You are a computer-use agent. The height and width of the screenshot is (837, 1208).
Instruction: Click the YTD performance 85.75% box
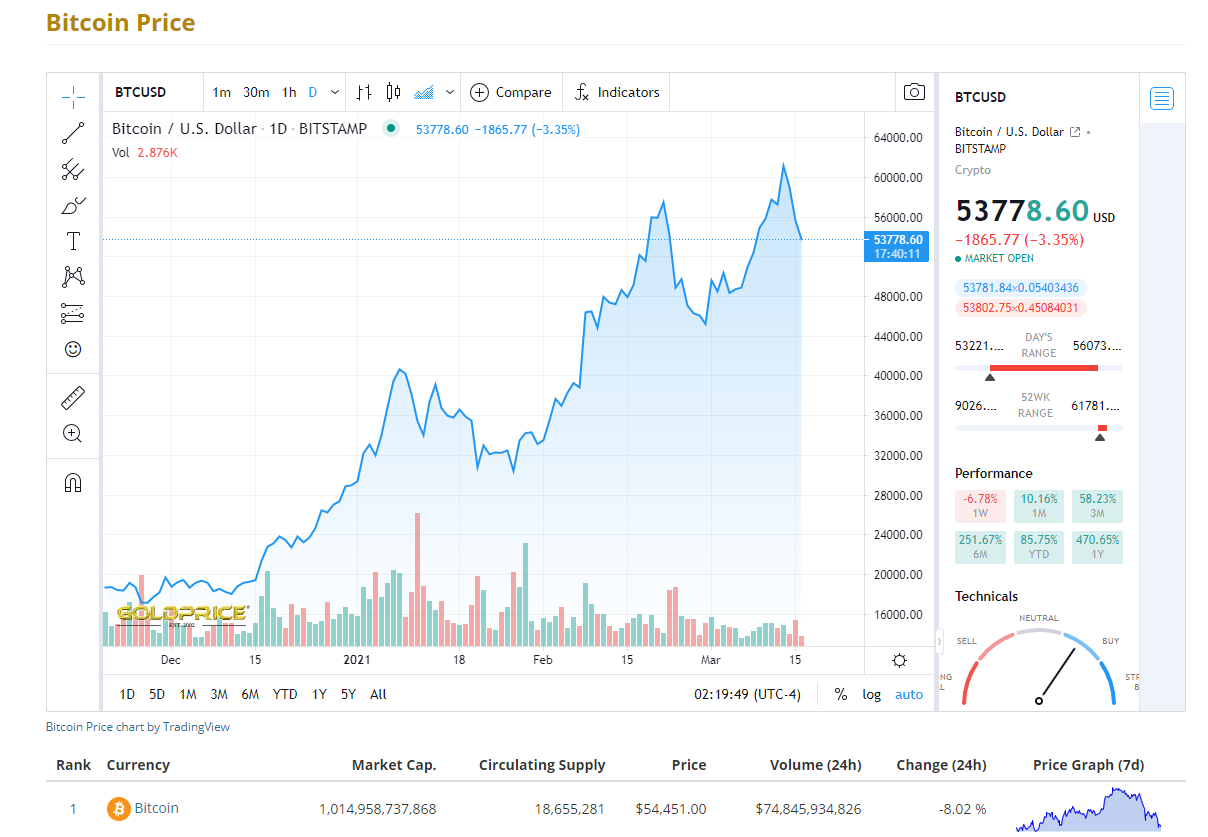pos(1039,546)
